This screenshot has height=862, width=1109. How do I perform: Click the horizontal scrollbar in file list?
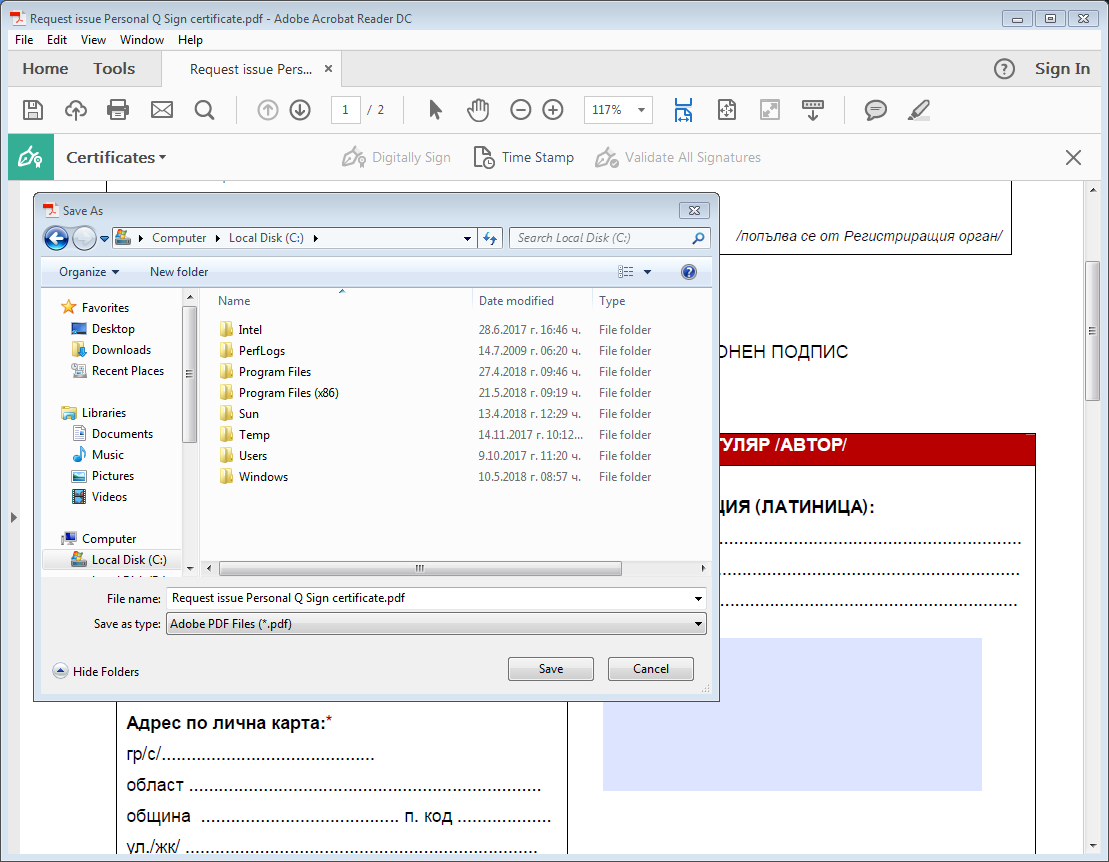pos(420,569)
